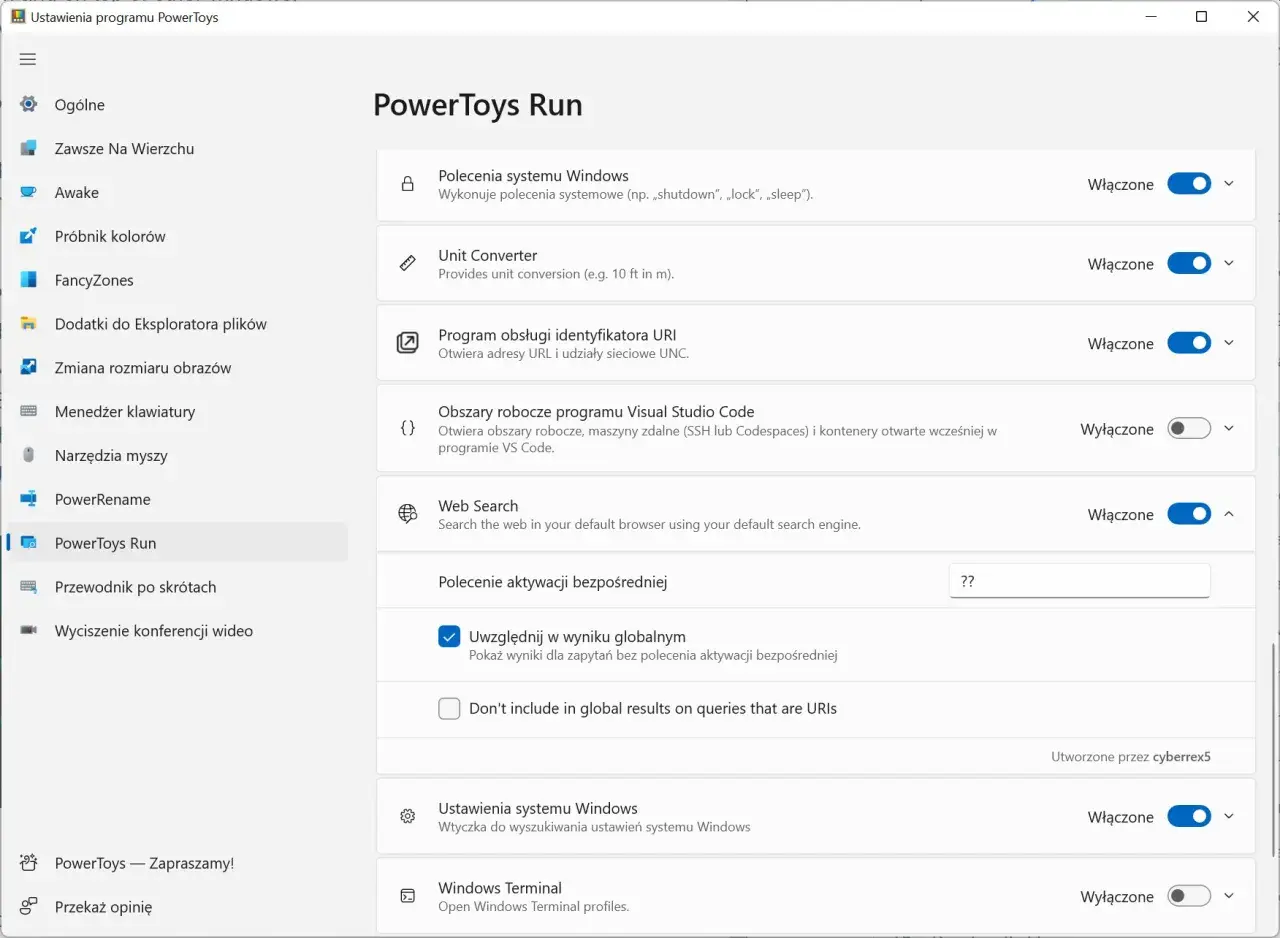1280x938 pixels.
Task: Open PowerToys — Zapraszamy! page
Action: point(177,863)
